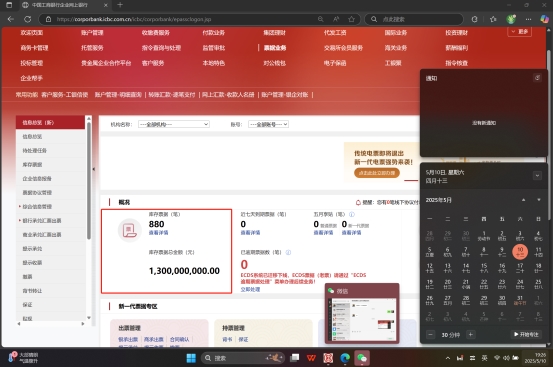Open the Windows Start menu
553x367 pixels.
coord(191,358)
